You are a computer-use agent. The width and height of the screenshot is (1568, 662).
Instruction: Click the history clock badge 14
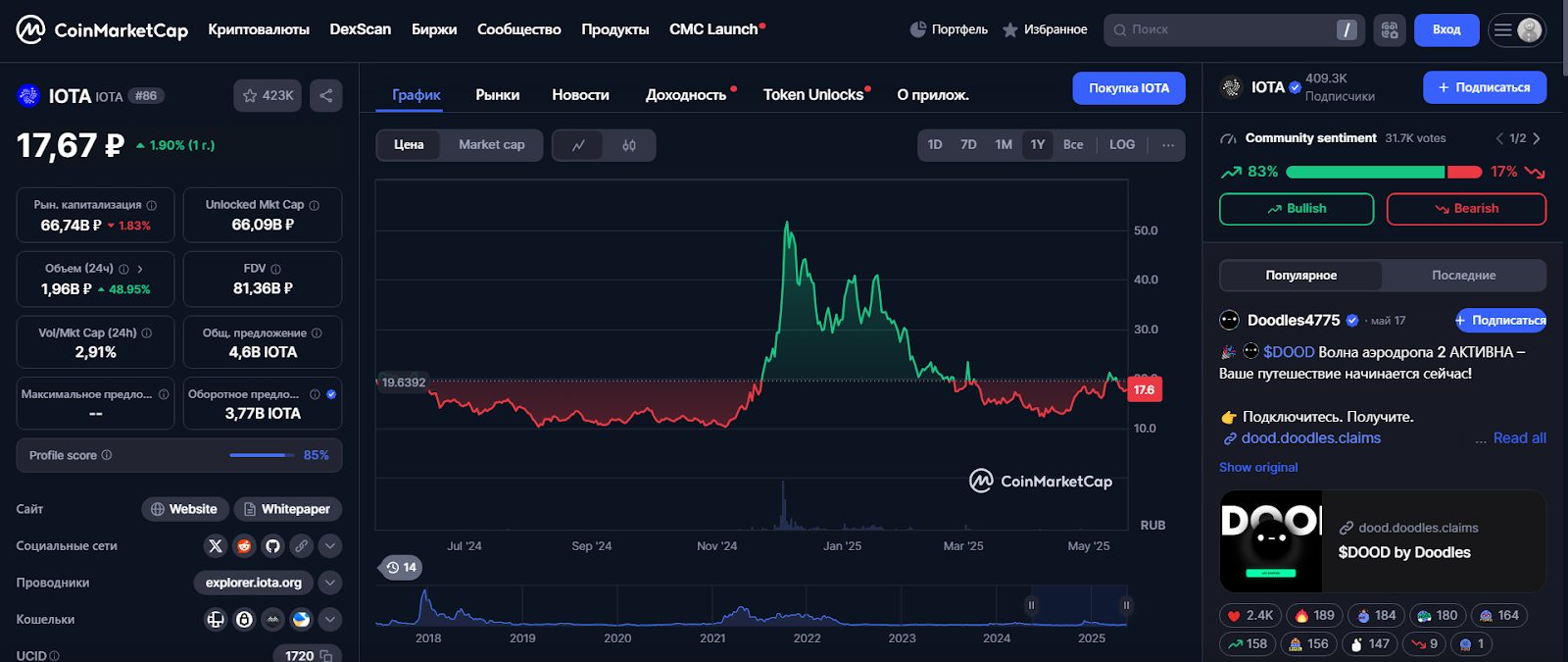click(401, 567)
